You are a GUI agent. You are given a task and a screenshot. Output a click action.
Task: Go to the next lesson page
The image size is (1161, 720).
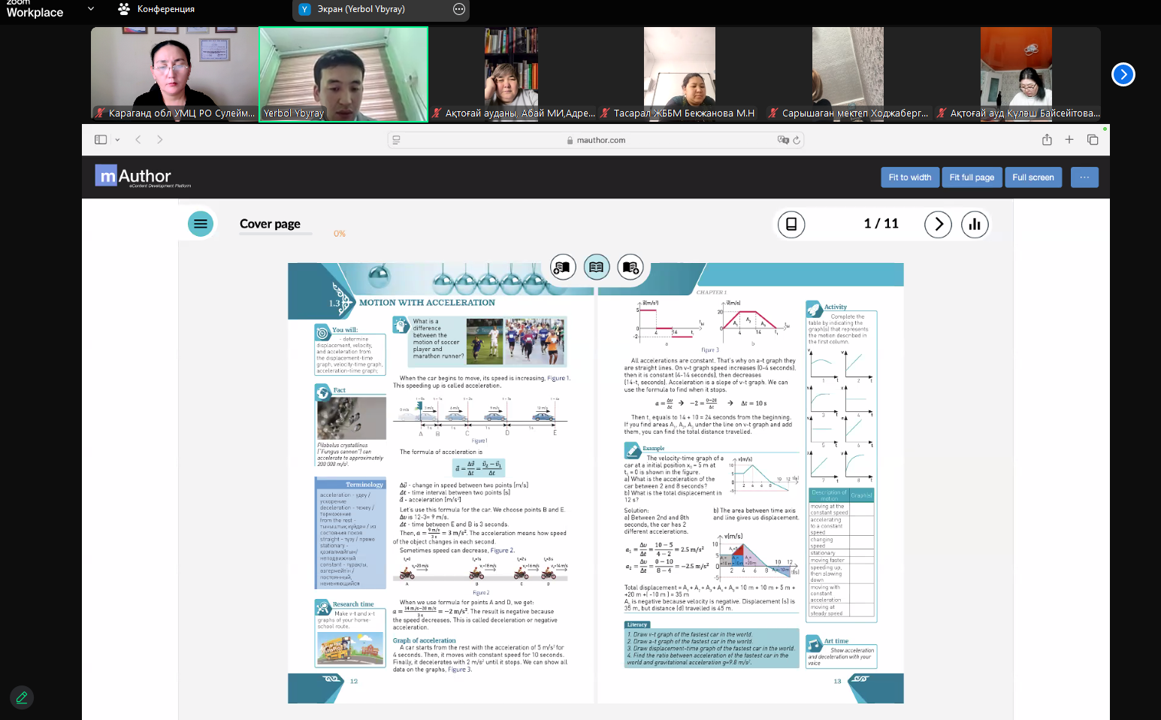937,224
